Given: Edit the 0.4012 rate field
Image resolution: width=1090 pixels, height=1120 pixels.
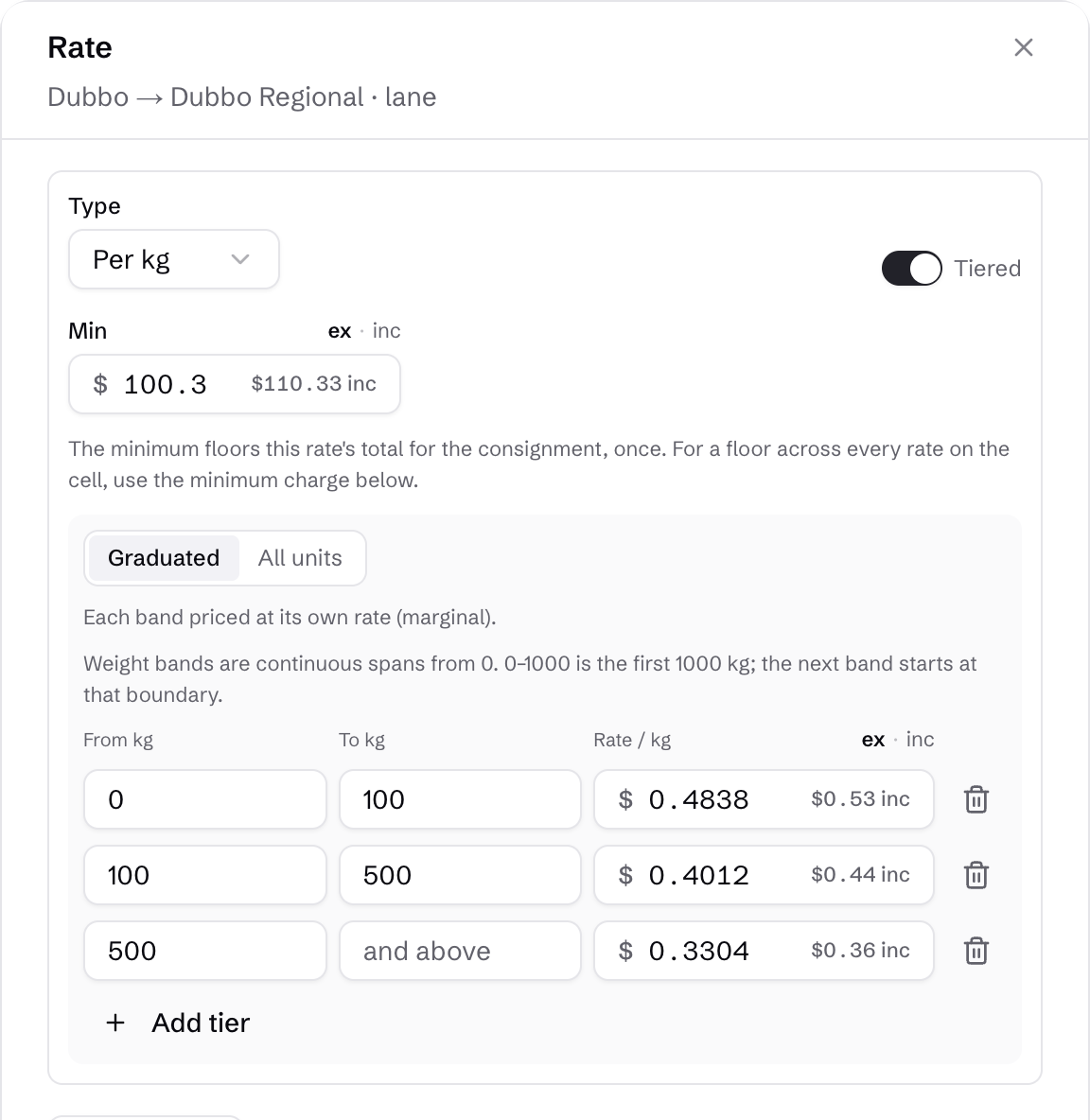Looking at the screenshot, I should (x=764, y=875).
